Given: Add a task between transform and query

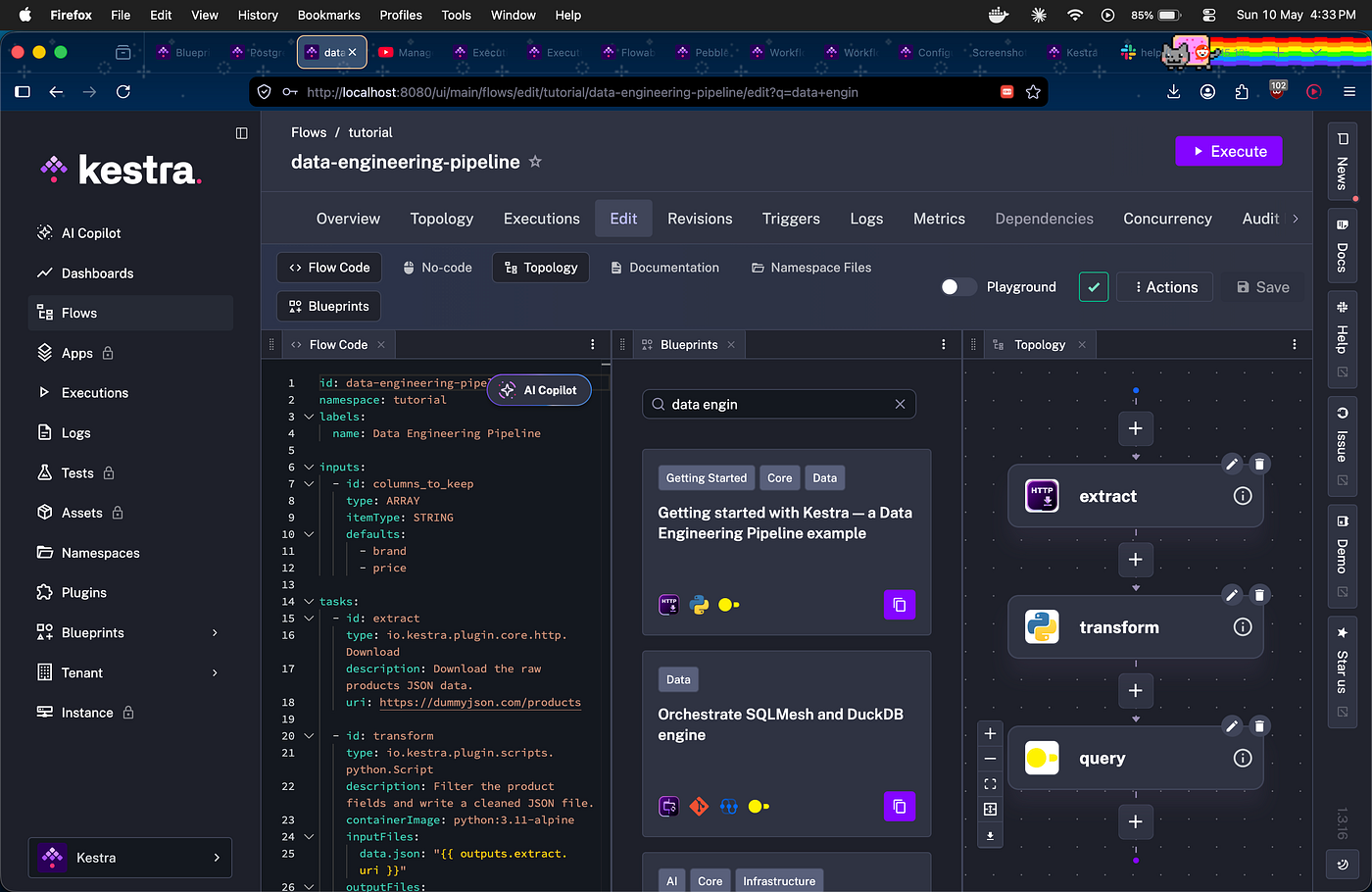Looking at the screenshot, I should click(x=1136, y=691).
